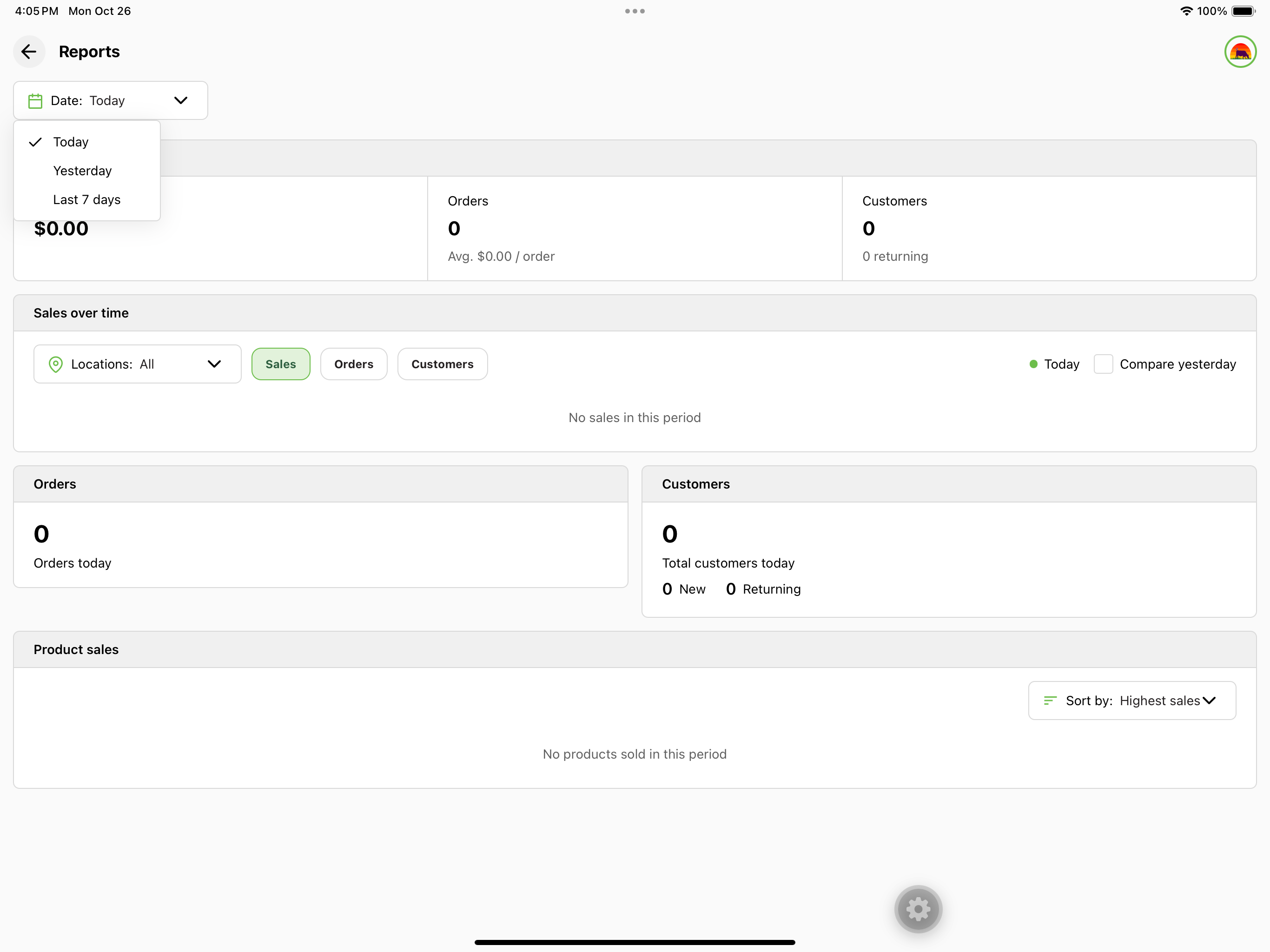Screen dimensions: 1270x952
Task: Tap the battery indicator icon
Action: coord(1244,11)
